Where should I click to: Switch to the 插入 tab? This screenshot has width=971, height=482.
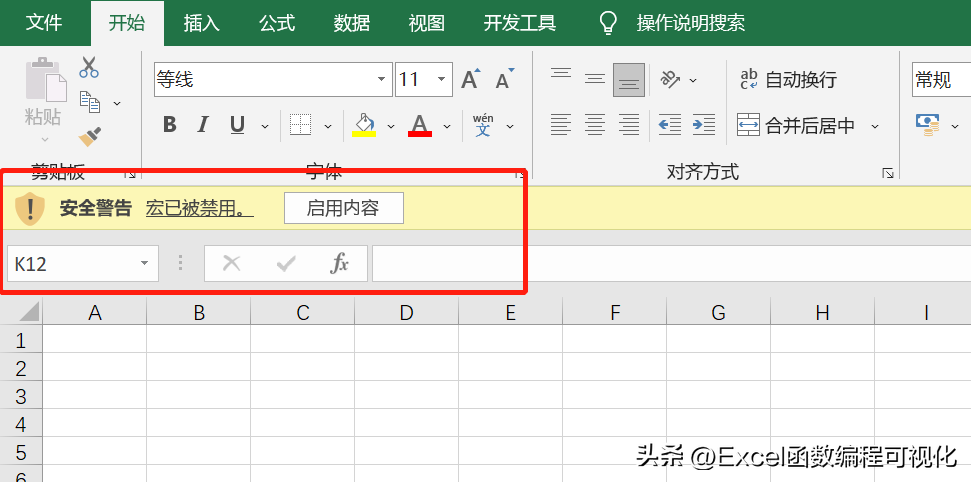202,23
